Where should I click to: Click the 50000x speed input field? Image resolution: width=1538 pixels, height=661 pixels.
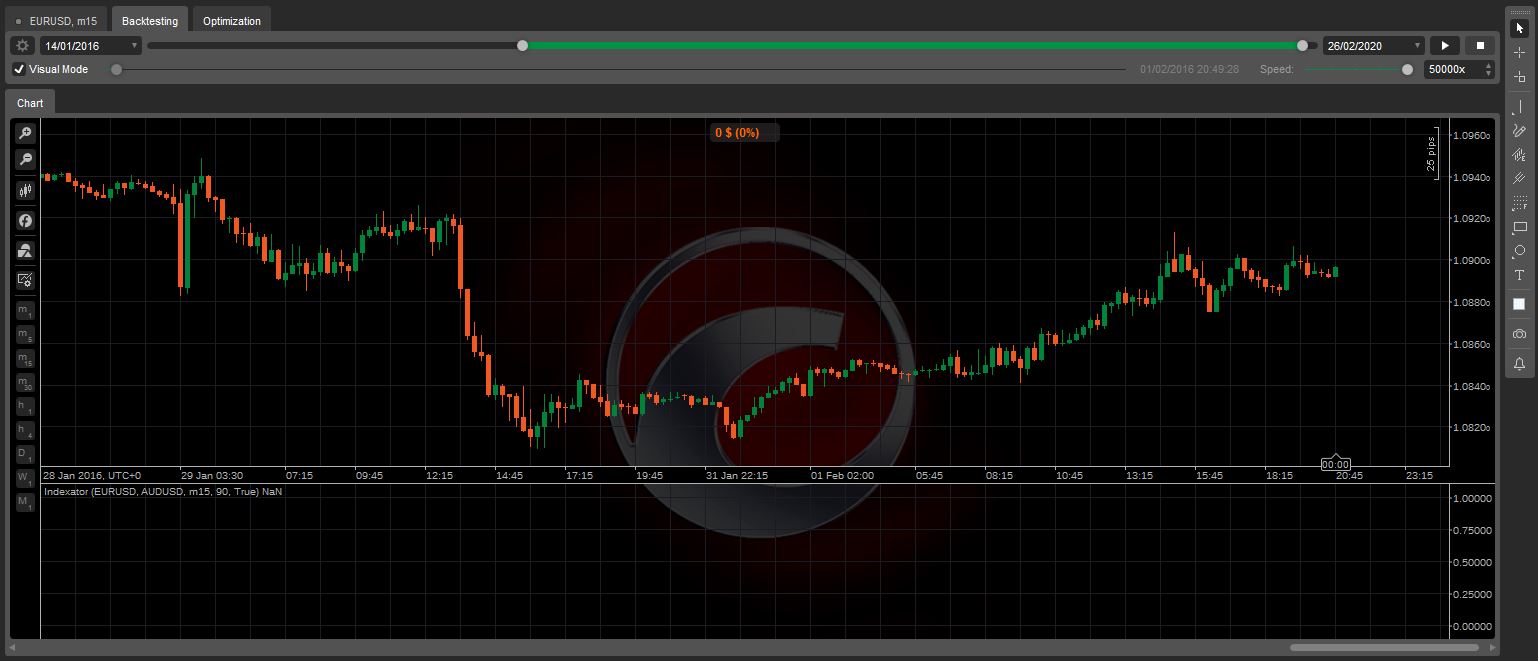click(1453, 69)
